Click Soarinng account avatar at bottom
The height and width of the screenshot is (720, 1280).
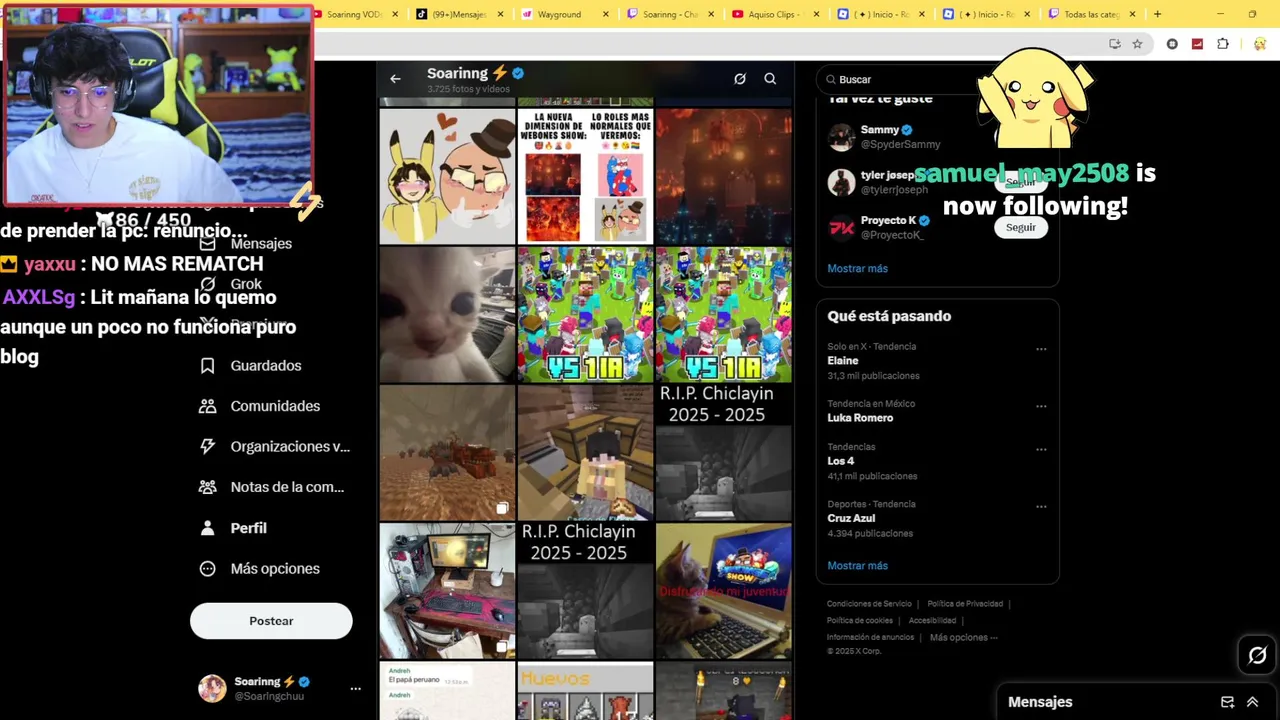tap(212, 689)
